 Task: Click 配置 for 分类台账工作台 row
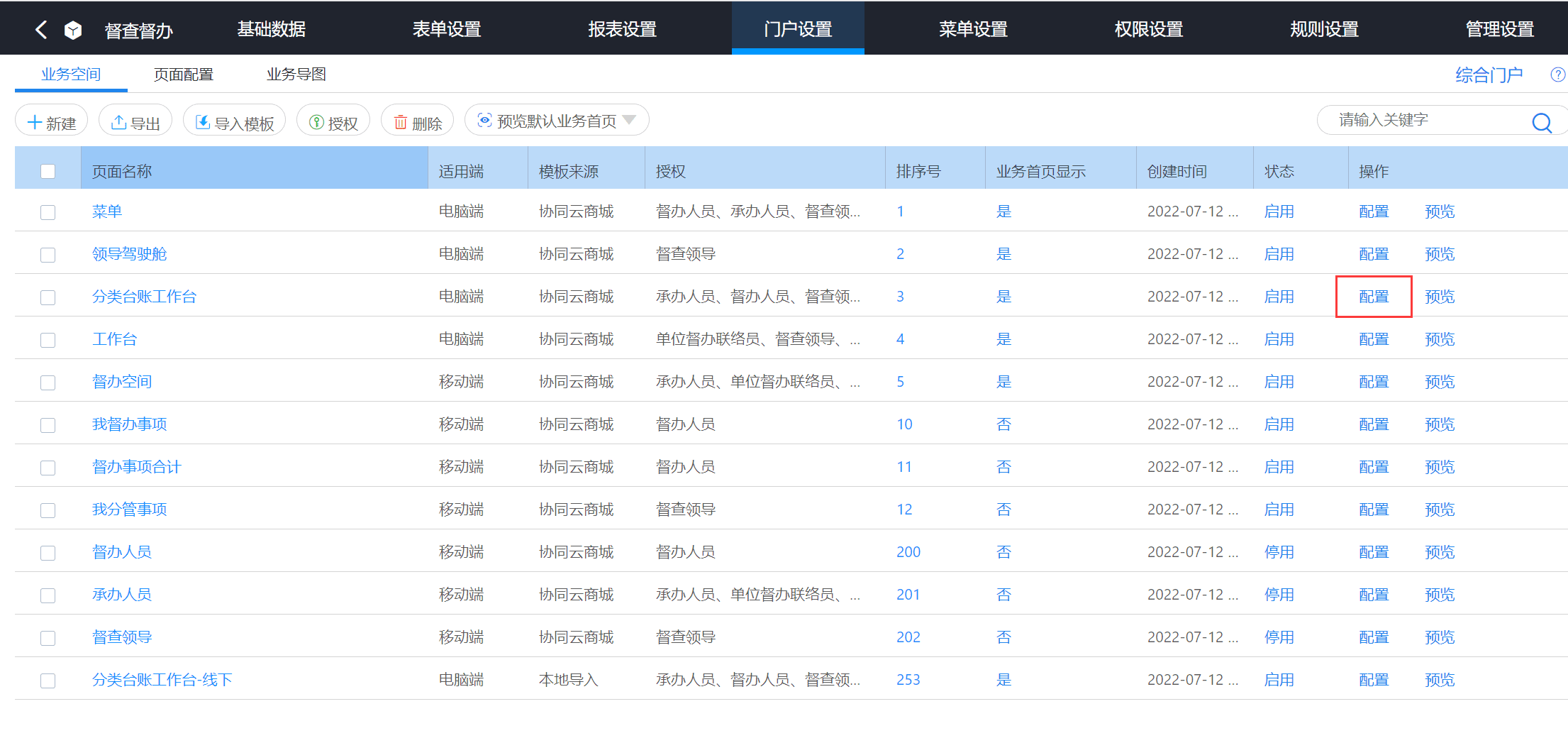(1374, 297)
